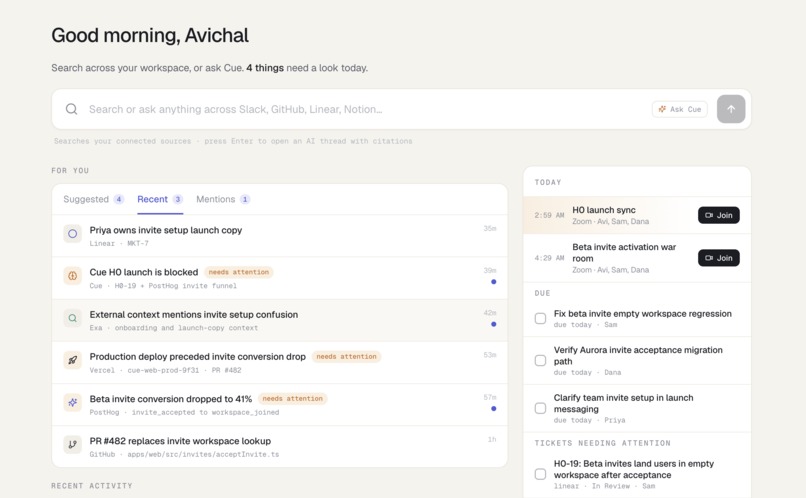Click the unread dot on Cue HO launch row
The image size is (806, 498).
click(493, 282)
